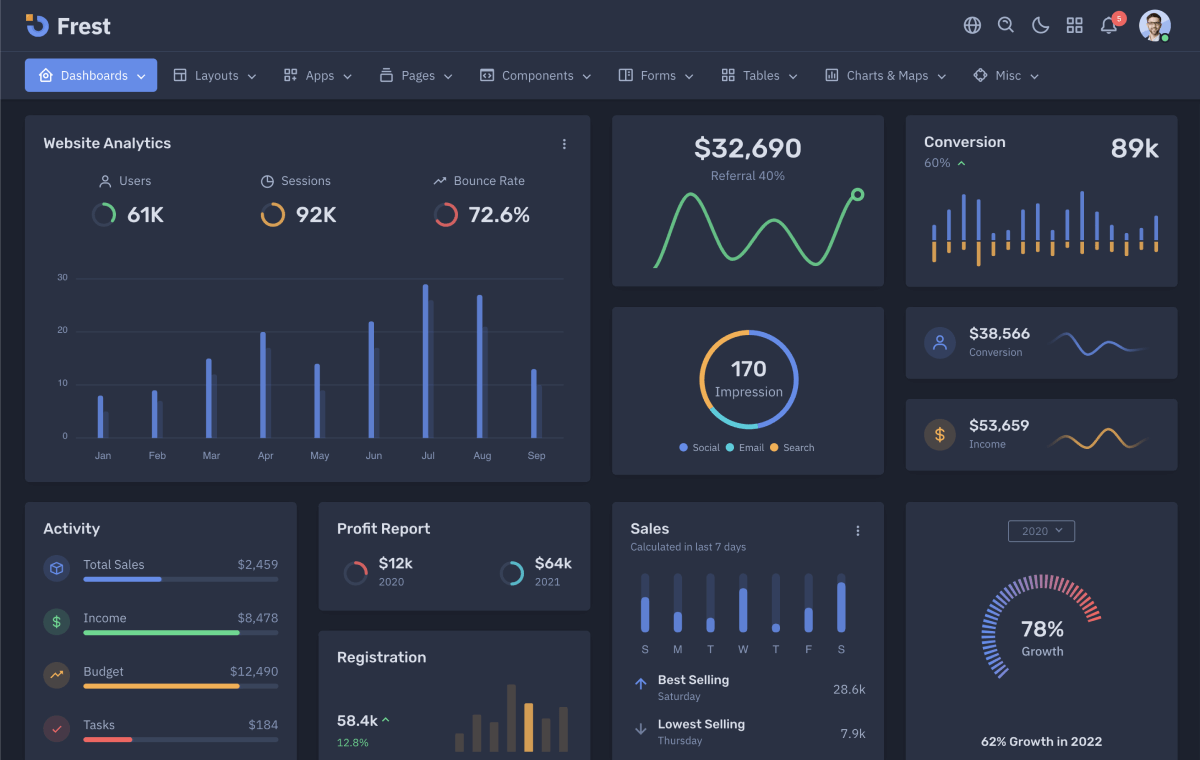Click the user profile avatar
1200x760 pixels.
pyautogui.click(x=1154, y=25)
